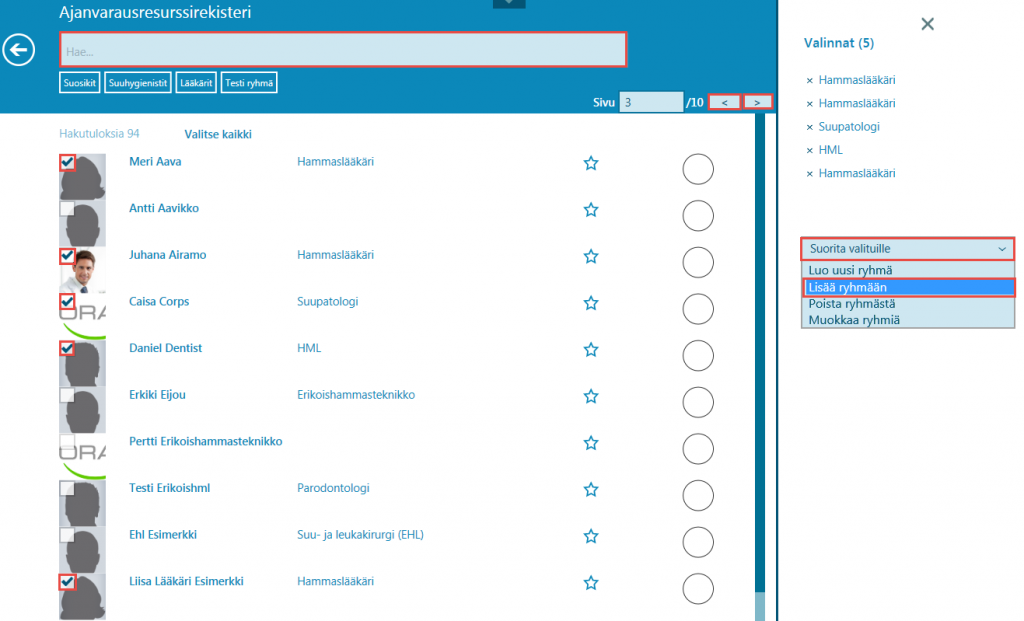Screen dimensions: 1024x621
Task: Select round radio button for Daniel Dentist
Action: coord(697,355)
